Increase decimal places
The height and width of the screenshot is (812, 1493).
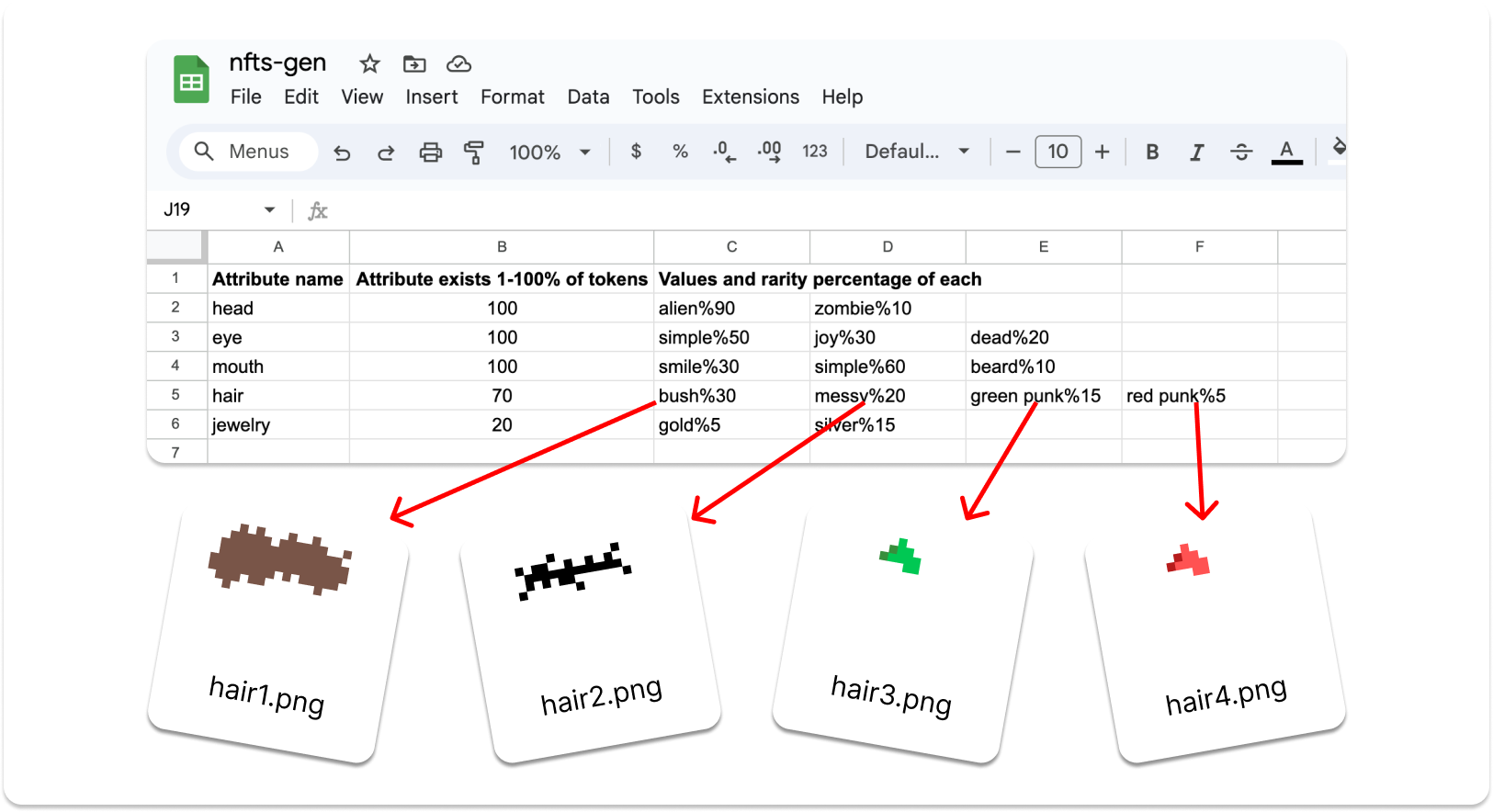point(769,152)
